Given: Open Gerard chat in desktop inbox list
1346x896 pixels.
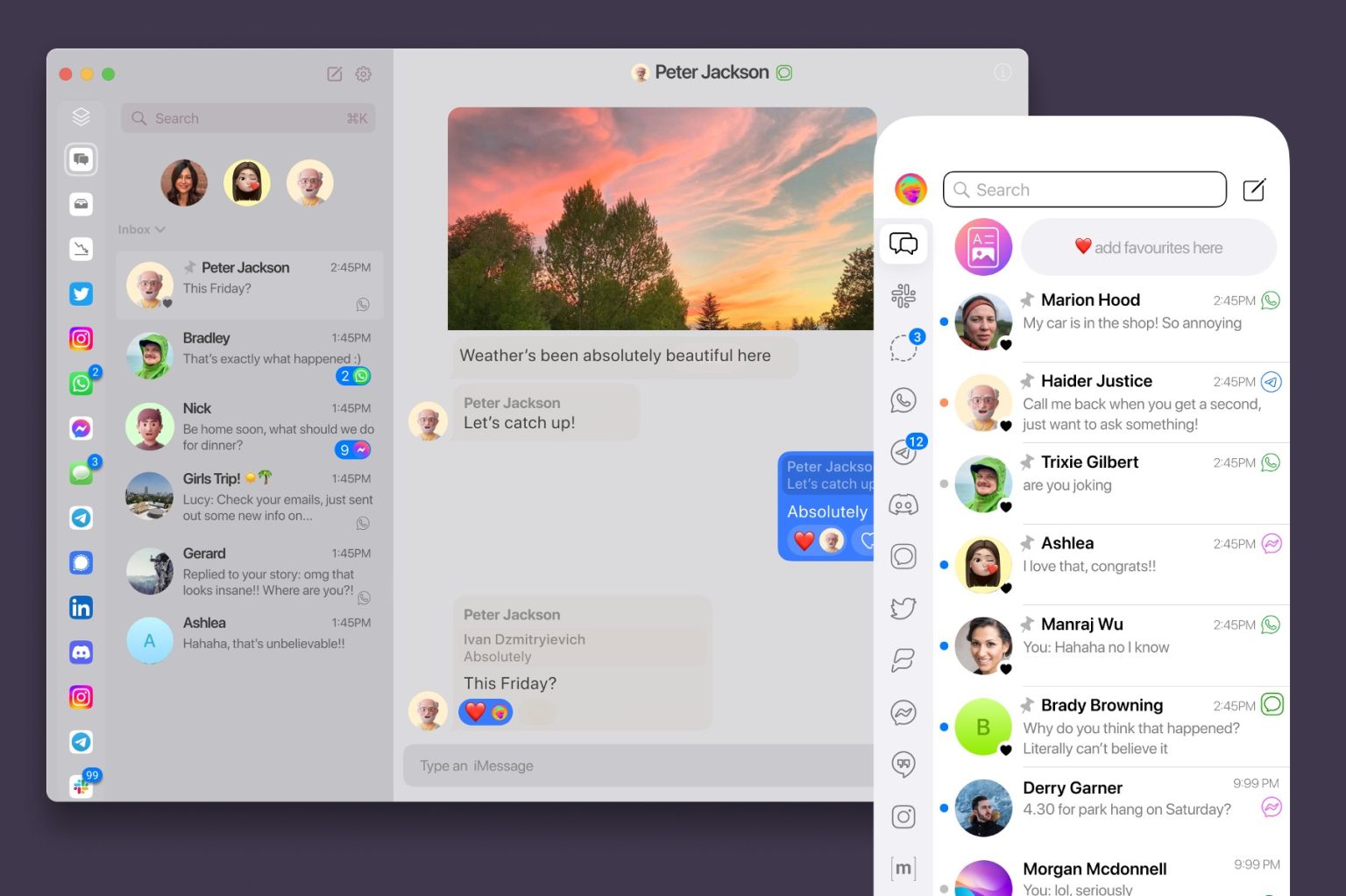Looking at the screenshot, I should pos(250,571).
